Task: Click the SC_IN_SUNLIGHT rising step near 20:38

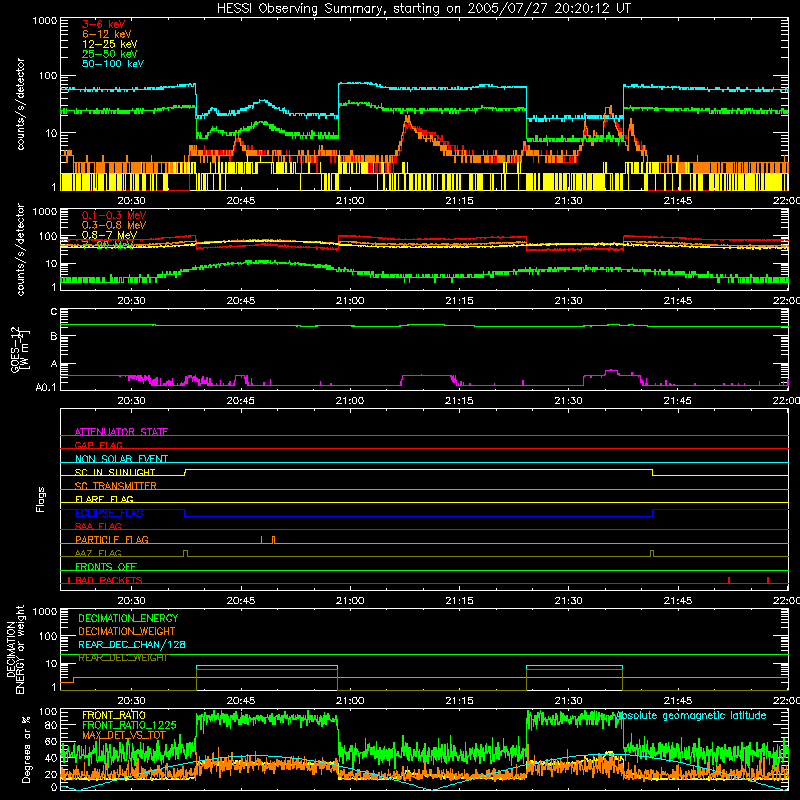Action: [185, 472]
